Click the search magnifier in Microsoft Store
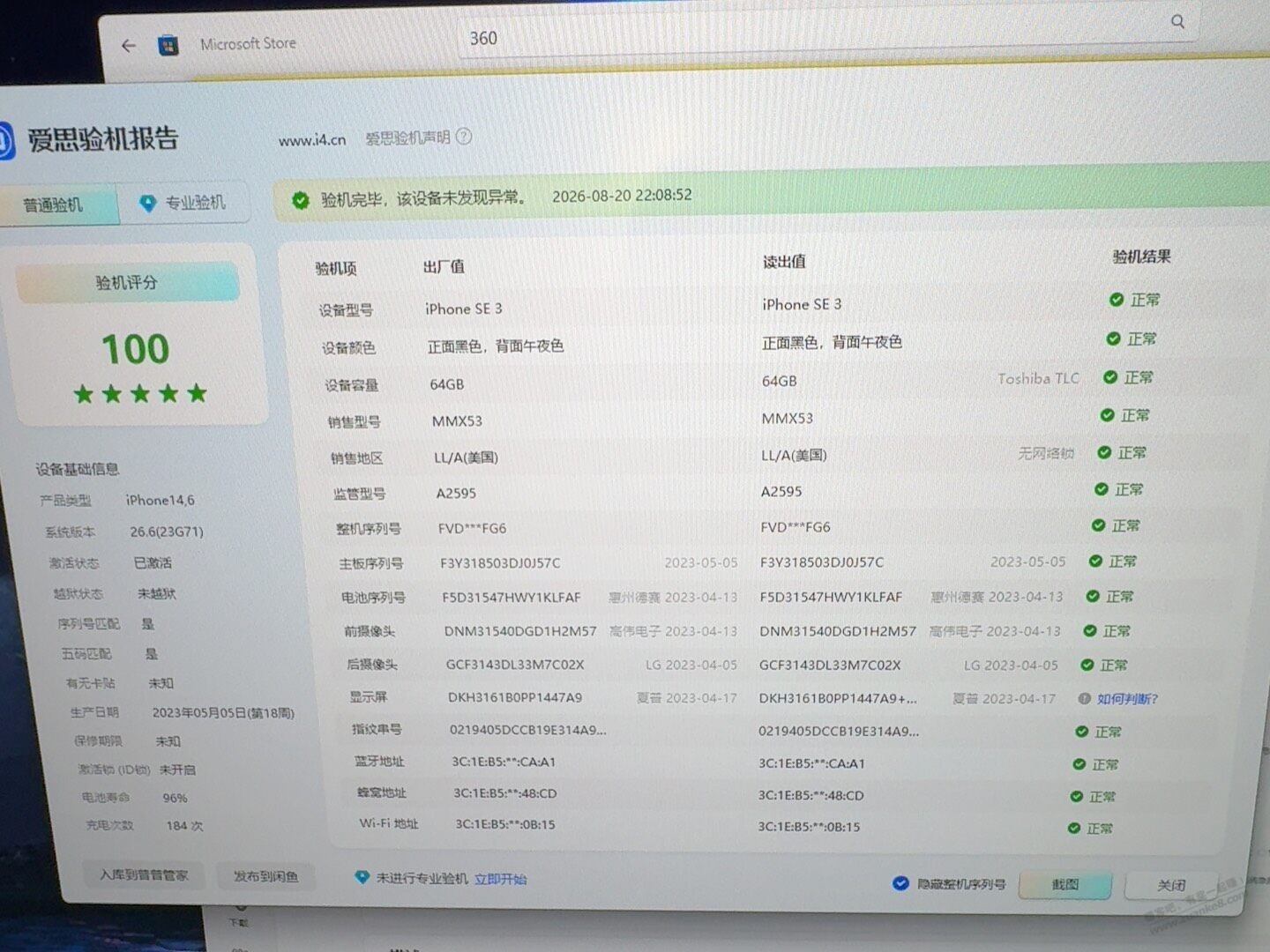The height and width of the screenshot is (952, 1270). [x=1177, y=21]
